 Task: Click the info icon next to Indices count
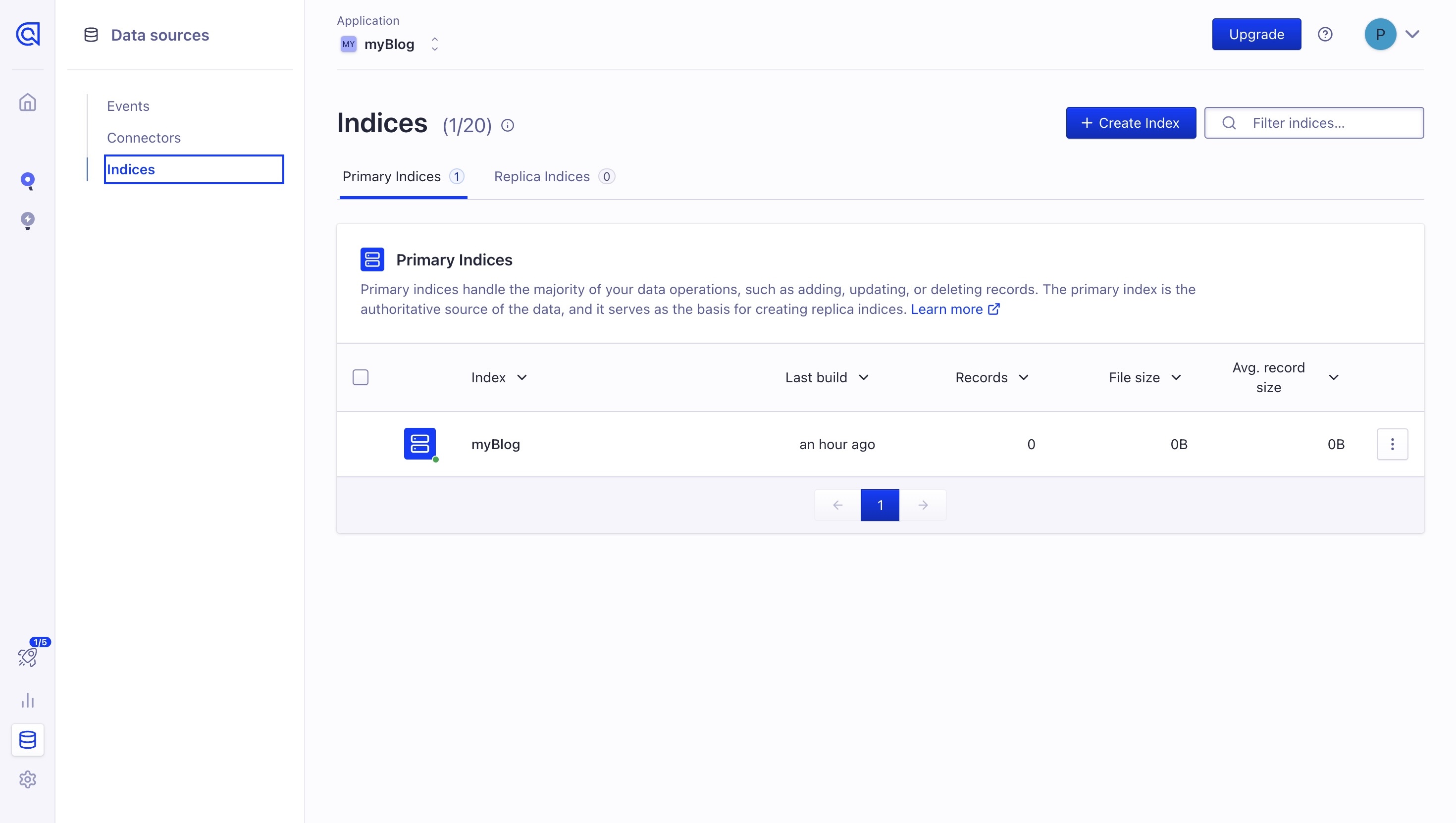[508, 125]
